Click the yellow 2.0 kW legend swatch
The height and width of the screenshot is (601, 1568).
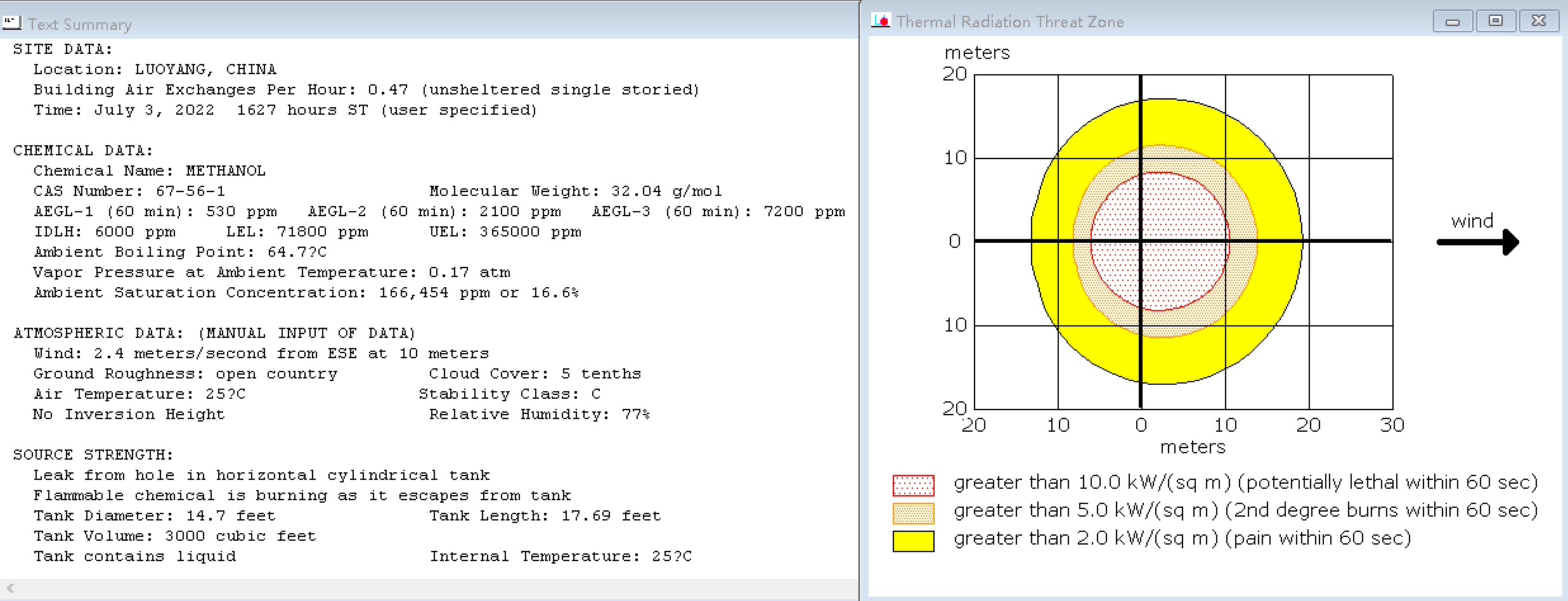(913, 541)
